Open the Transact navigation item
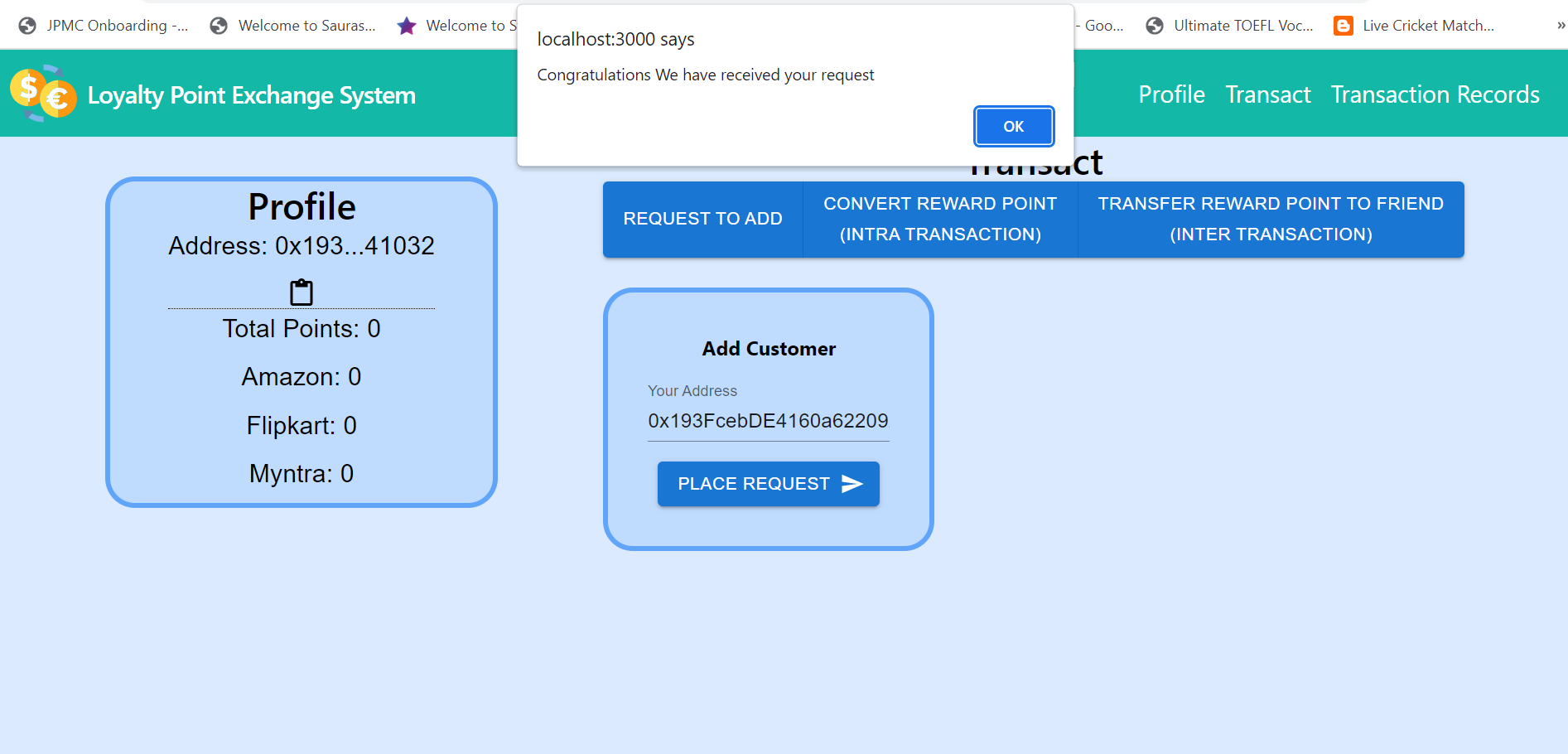The width and height of the screenshot is (1568, 754). tap(1267, 94)
